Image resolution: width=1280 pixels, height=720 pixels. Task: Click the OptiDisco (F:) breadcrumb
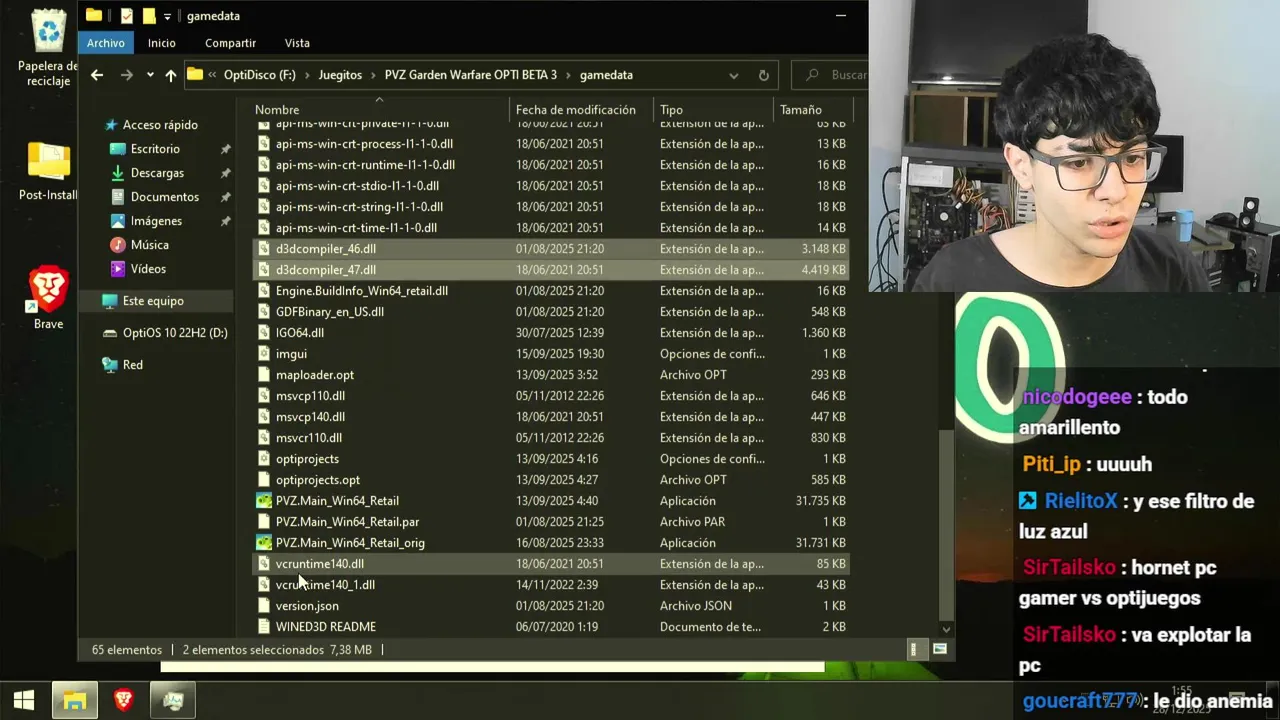click(x=259, y=75)
